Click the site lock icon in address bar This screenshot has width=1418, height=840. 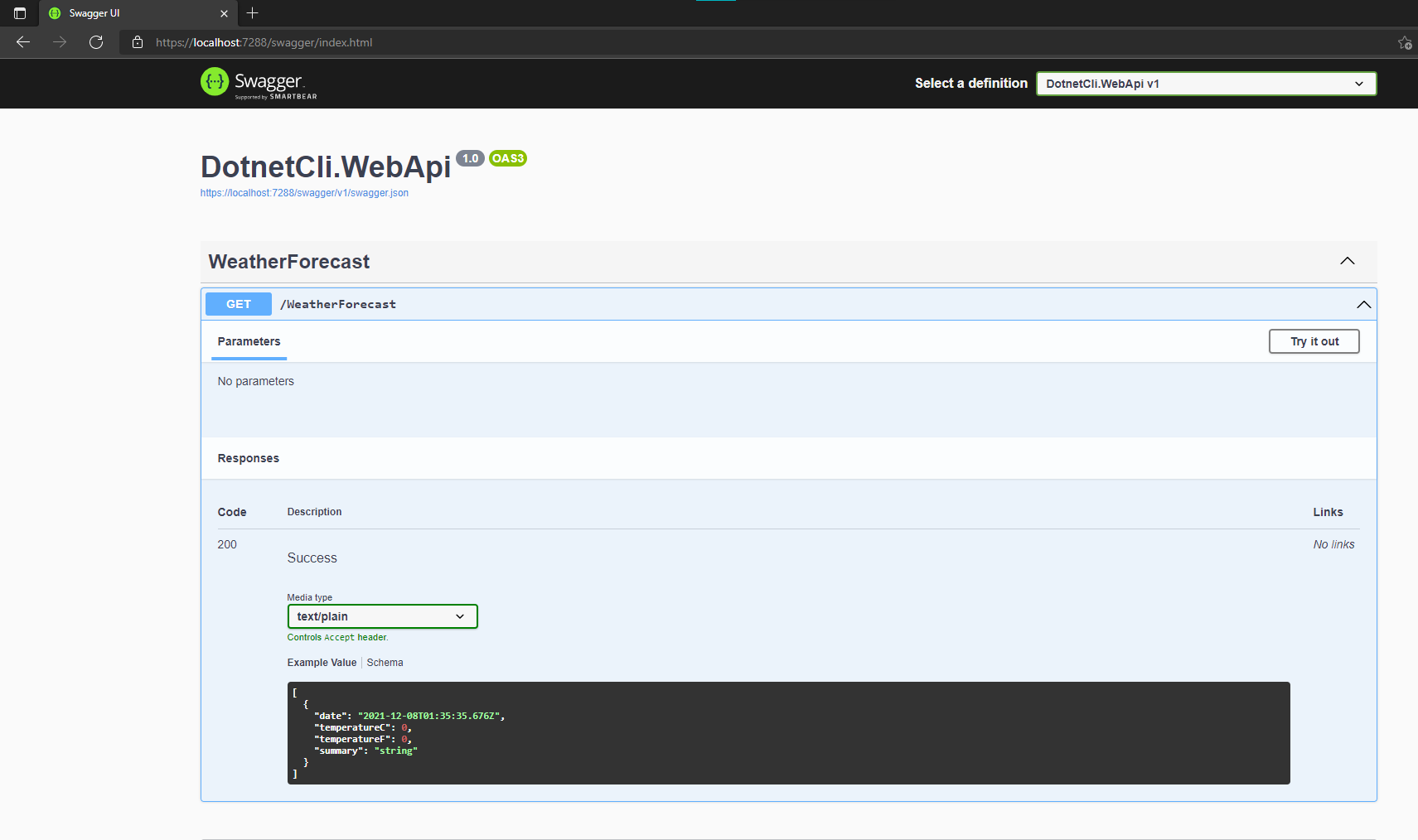pyautogui.click(x=138, y=42)
